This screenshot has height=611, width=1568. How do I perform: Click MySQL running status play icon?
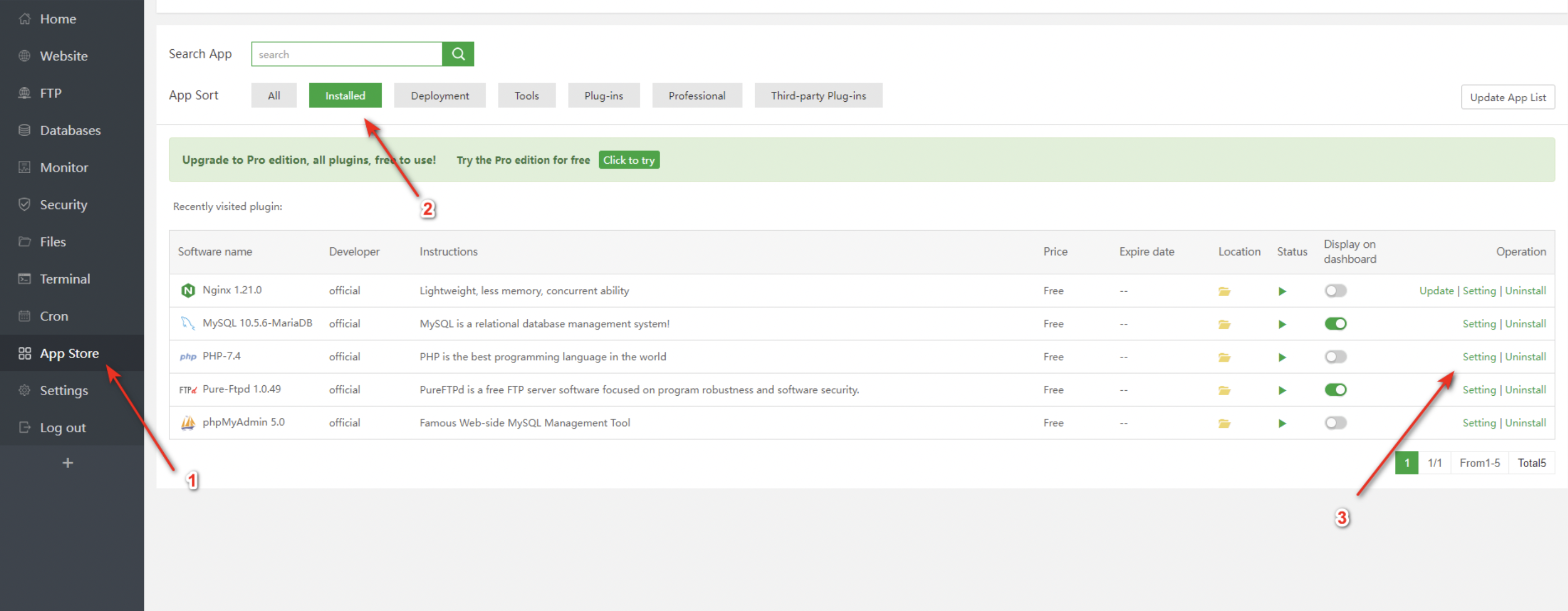point(1282,324)
